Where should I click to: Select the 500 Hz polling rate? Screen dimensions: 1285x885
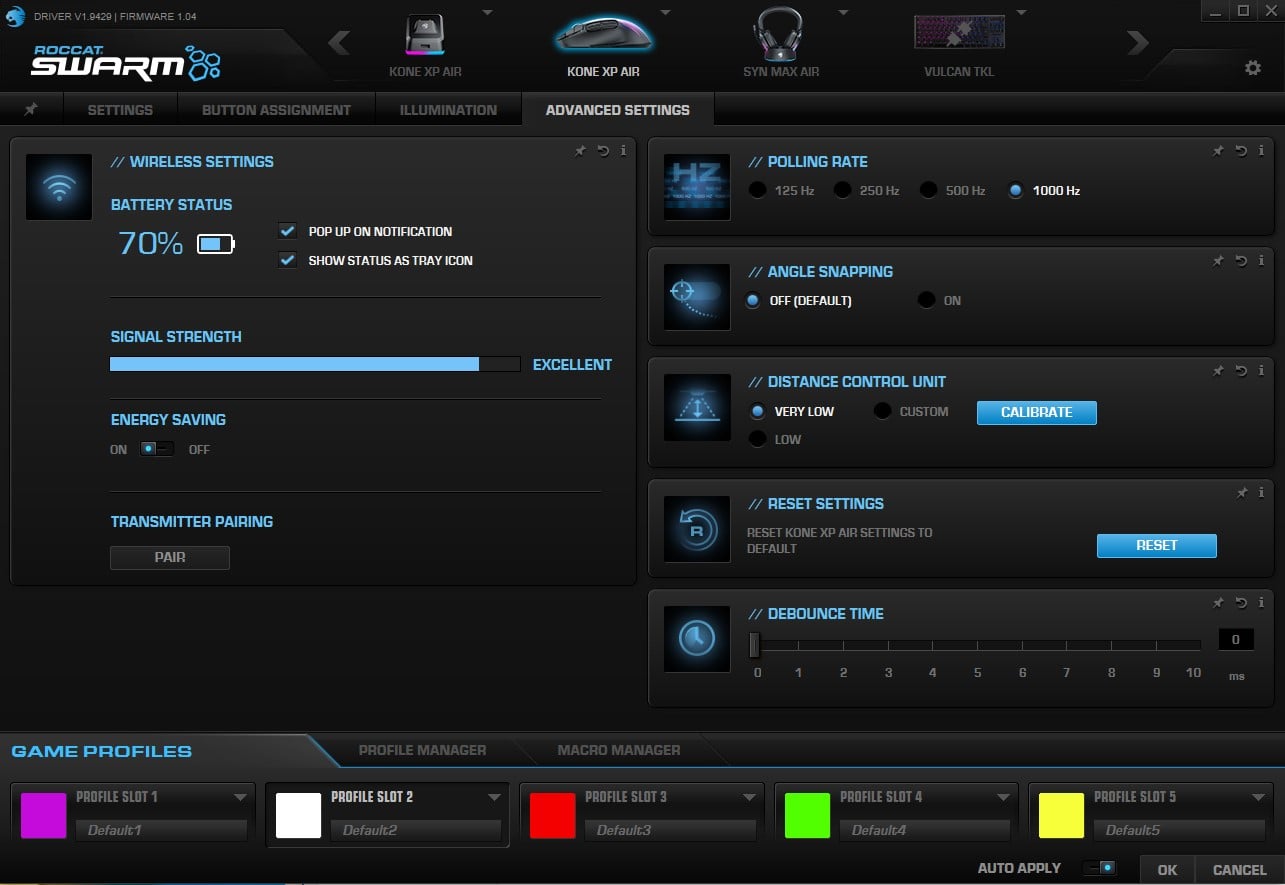(929, 190)
